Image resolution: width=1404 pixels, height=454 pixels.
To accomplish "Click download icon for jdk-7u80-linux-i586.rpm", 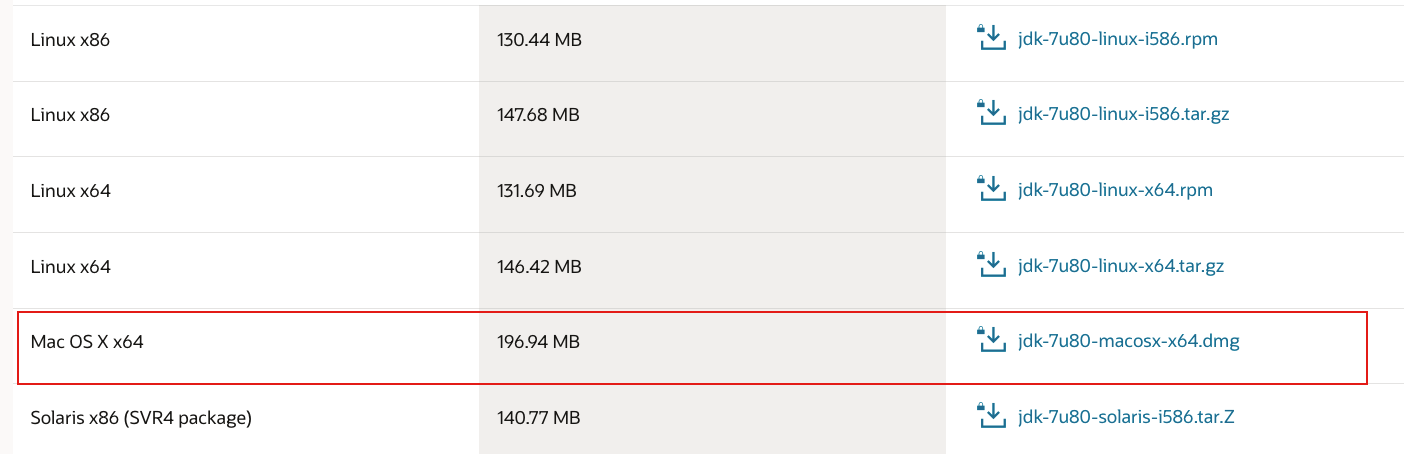I will (990, 38).
